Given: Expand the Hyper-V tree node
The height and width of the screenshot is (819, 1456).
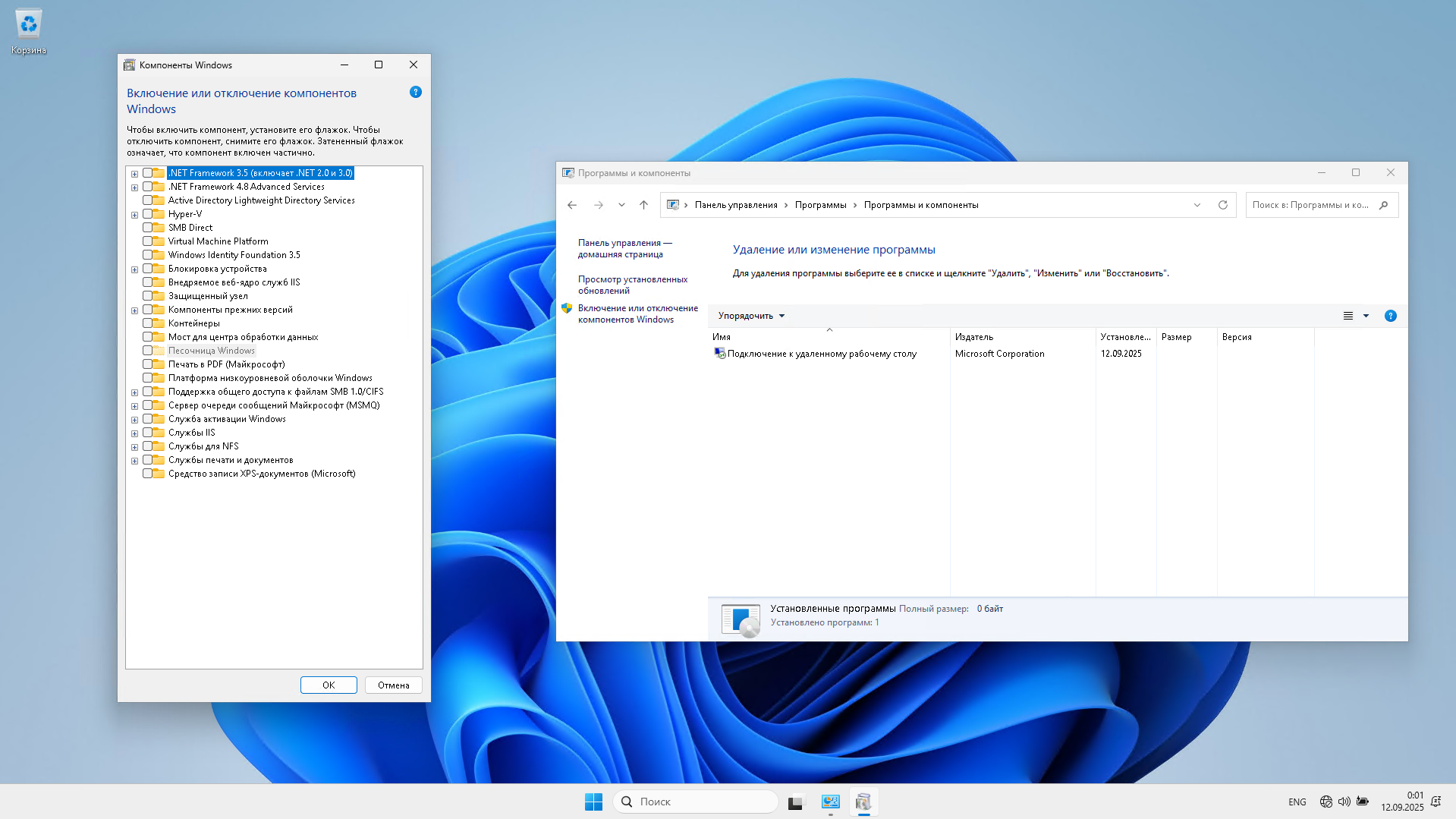Looking at the screenshot, I should pos(134,215).
